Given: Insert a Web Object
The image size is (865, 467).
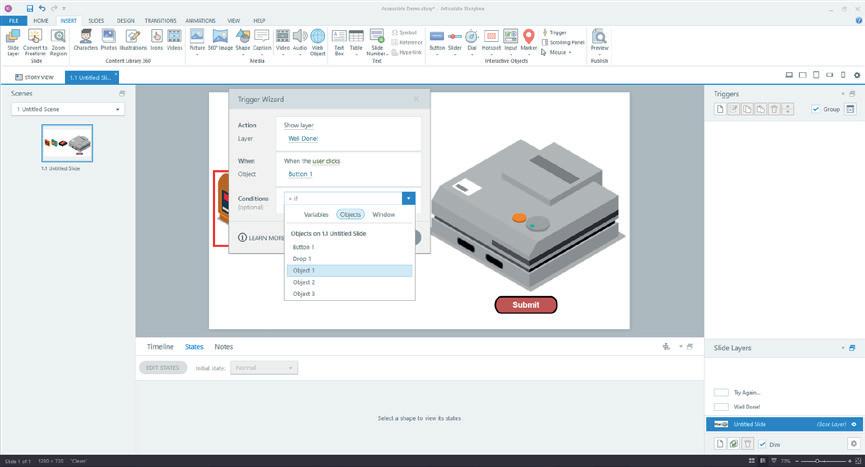Looking at the screenshot, I should click(x=318, y=42).
